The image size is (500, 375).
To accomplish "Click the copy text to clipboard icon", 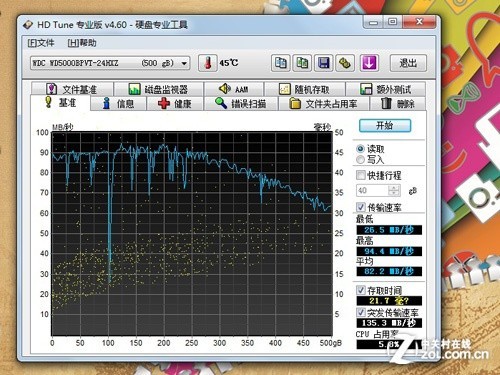I will point(280,63).
